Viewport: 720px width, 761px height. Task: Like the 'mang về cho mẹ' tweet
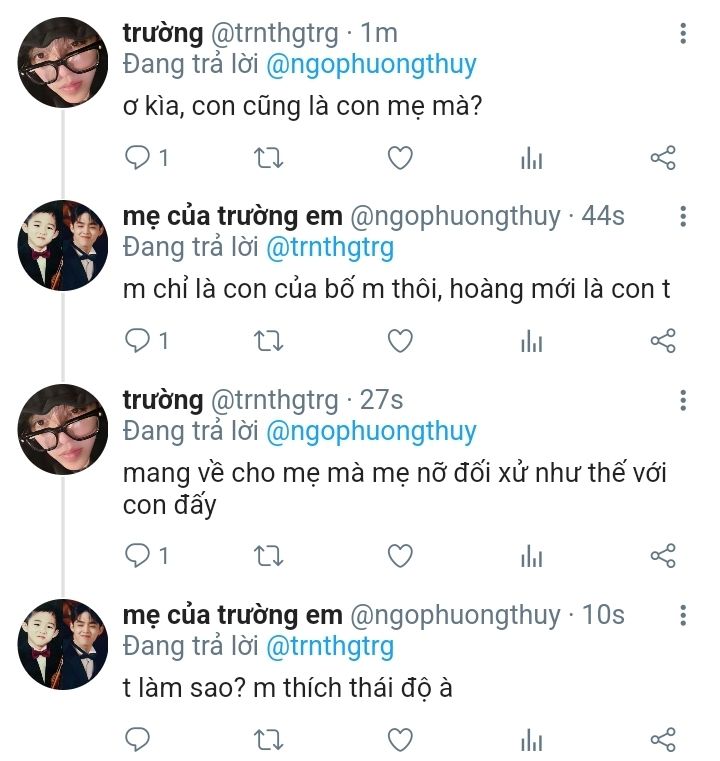(400, 556)
